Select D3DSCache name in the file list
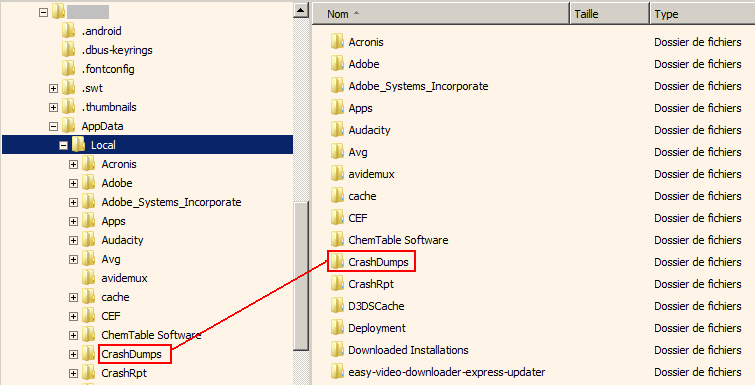This screenshot has height=385, width=755. tap(376, 306)
